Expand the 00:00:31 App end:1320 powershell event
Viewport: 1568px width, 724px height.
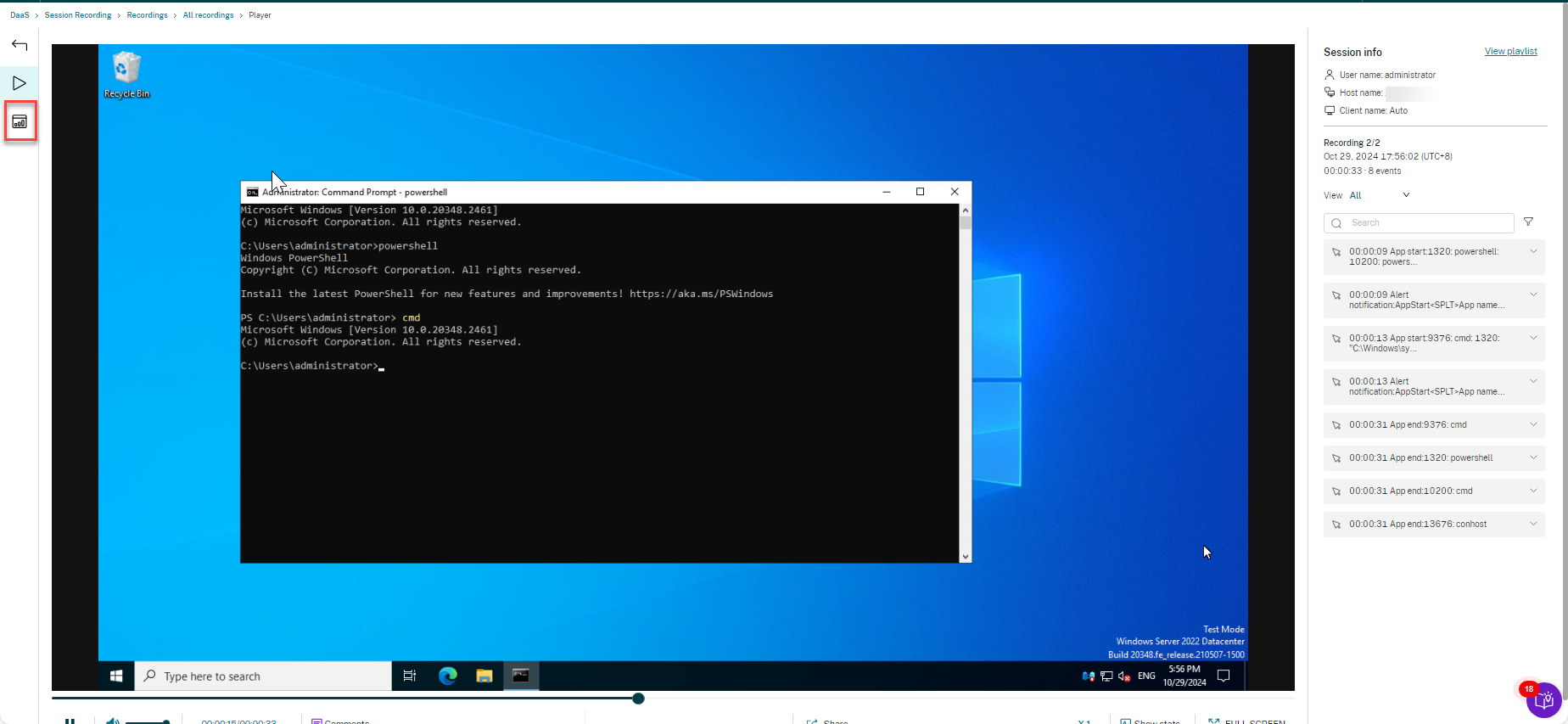[1533, 457]
